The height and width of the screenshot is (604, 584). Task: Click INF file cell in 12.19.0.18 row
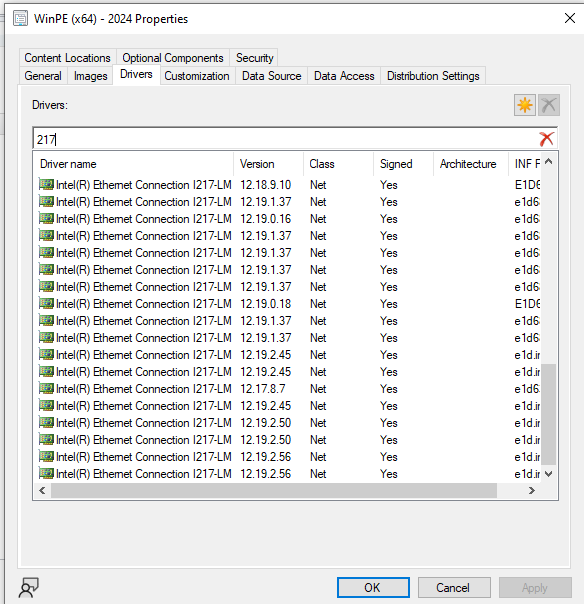527,304
